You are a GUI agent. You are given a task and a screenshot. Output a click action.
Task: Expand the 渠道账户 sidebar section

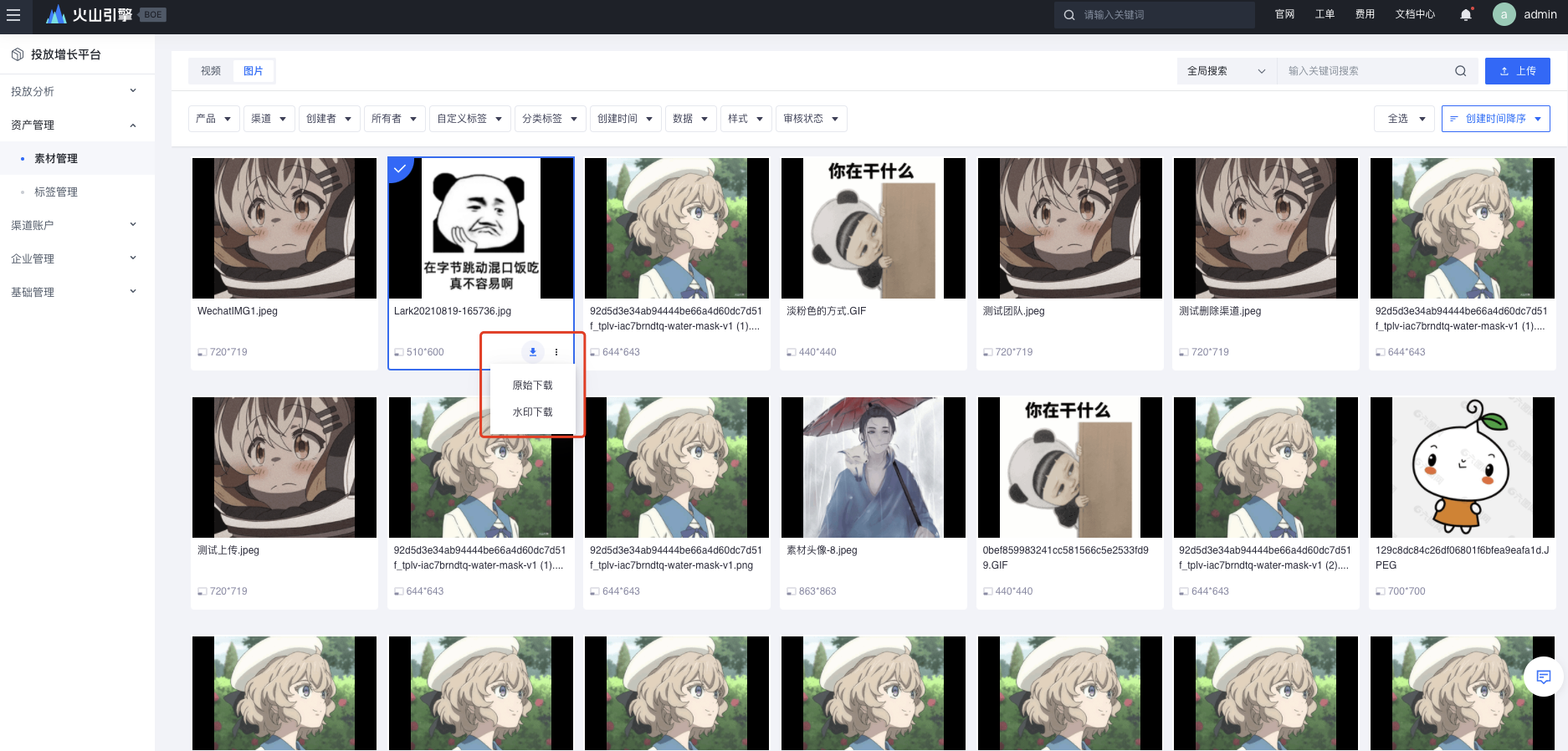(x=77, y=225)
